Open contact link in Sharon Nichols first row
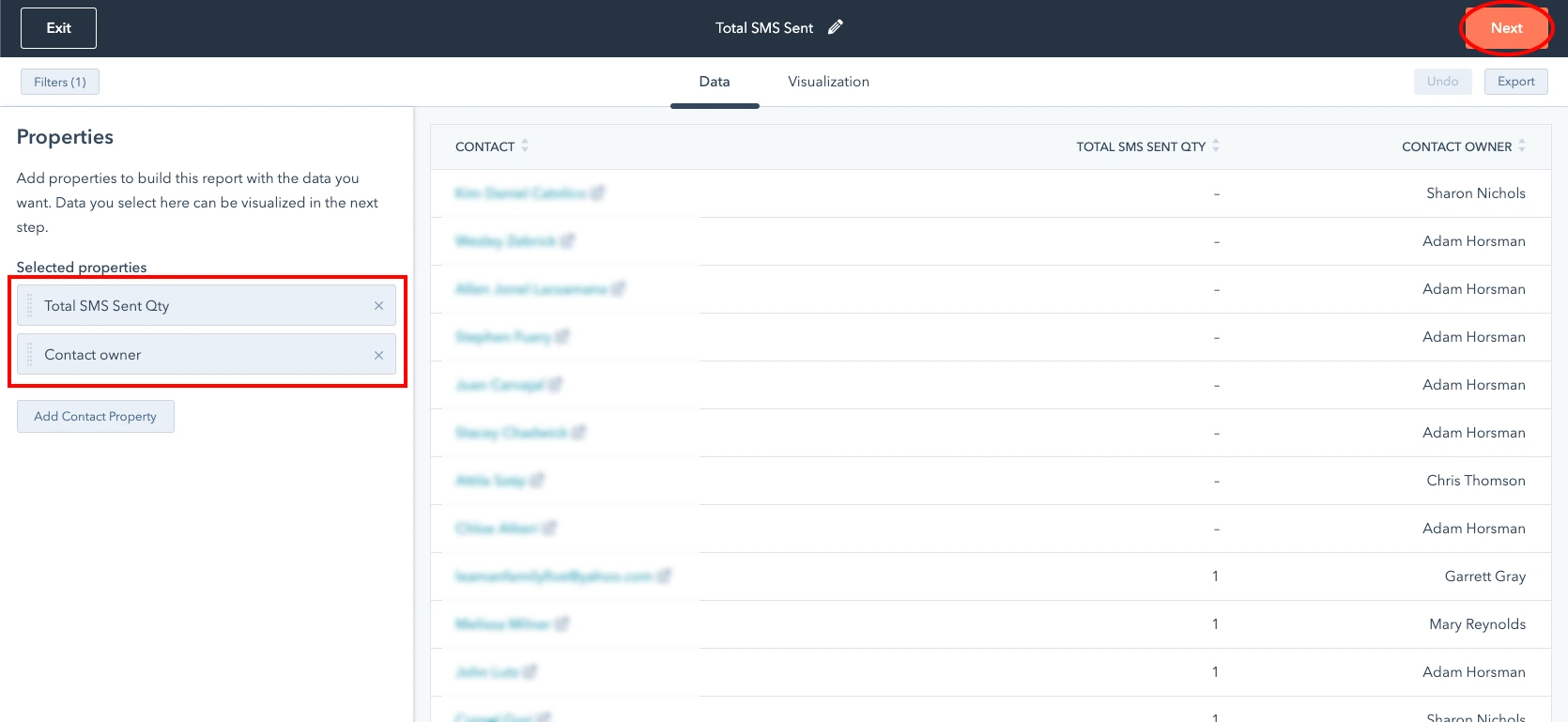 pyautogui.click(x=520, y=193)
